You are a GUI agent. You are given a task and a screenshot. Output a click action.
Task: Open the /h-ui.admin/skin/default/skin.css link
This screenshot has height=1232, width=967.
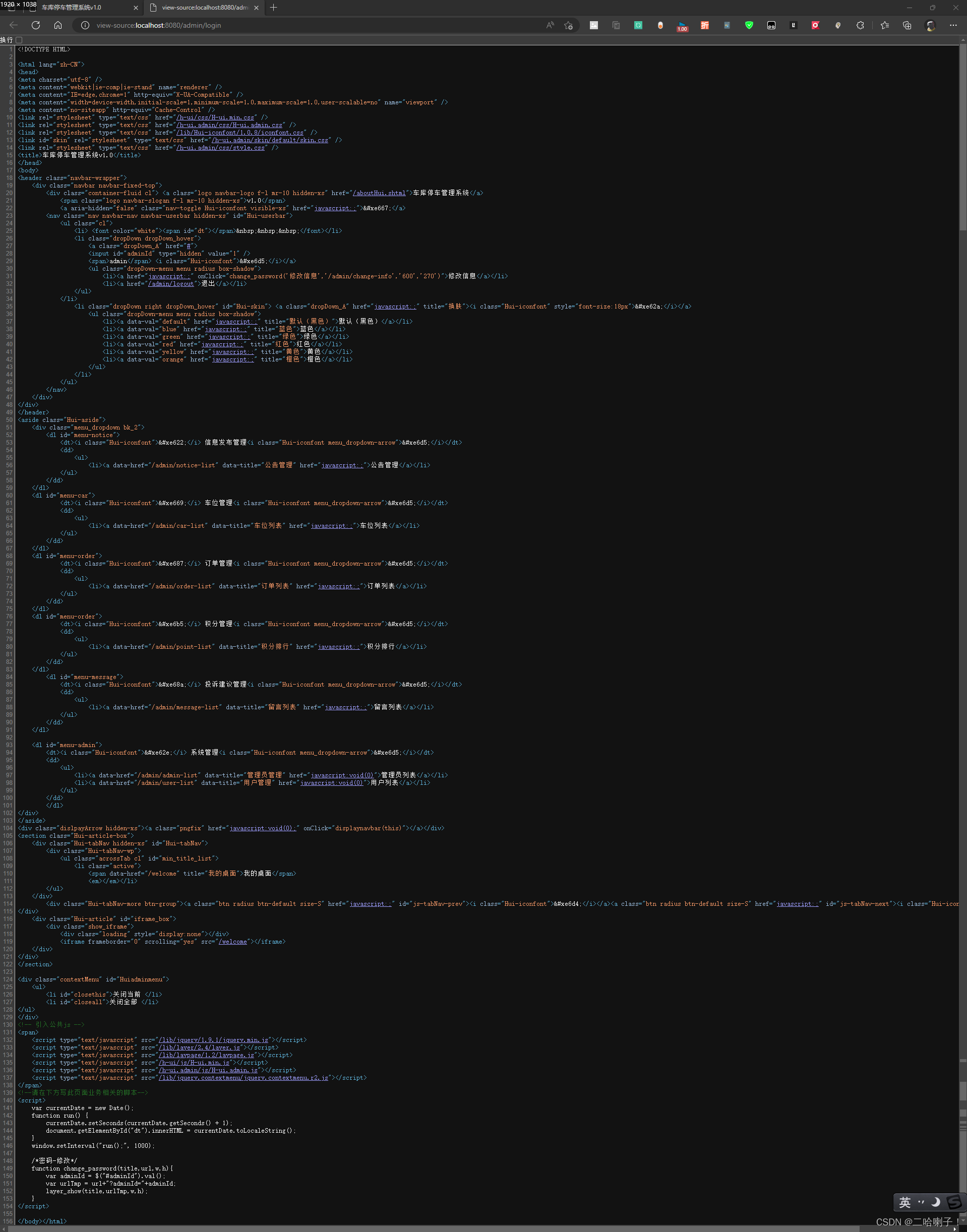tap(270, 140)
